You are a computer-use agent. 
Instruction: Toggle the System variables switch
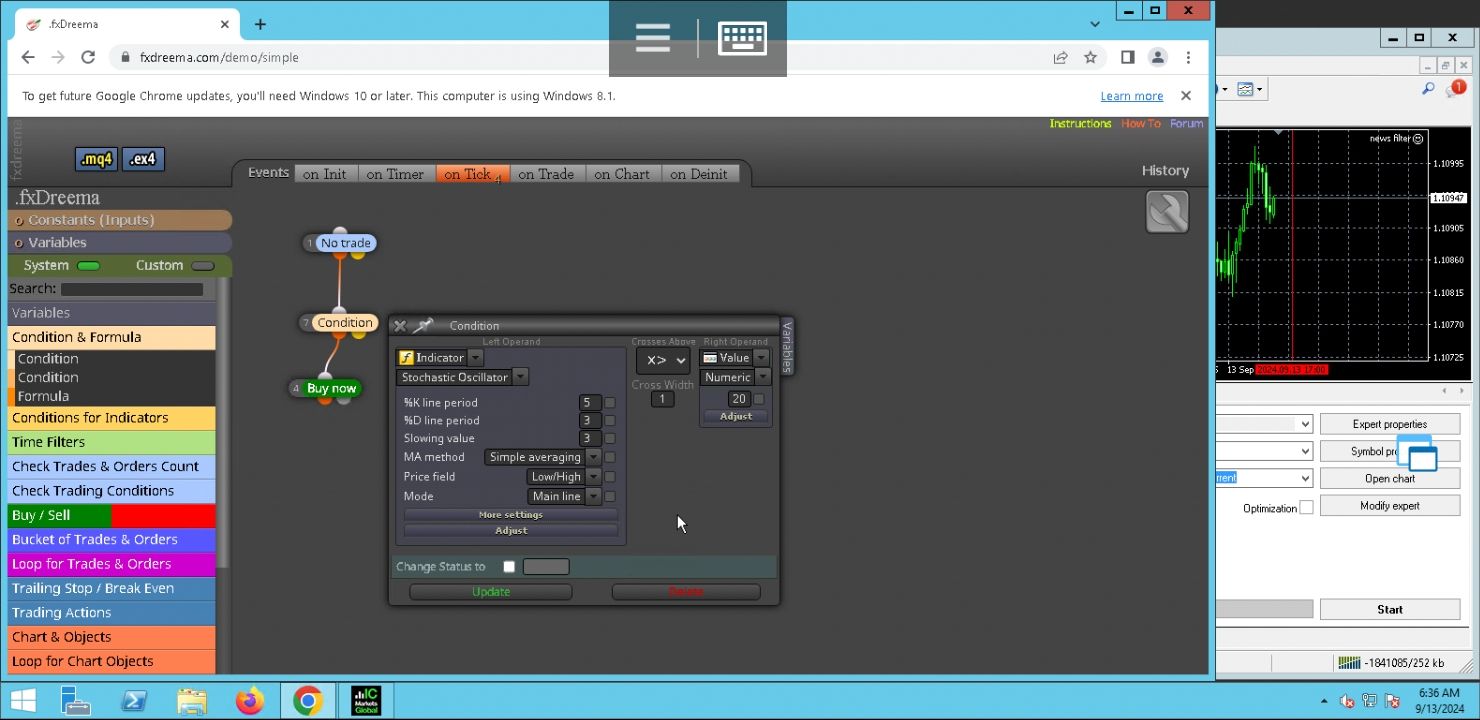click(x=88, y=266)
